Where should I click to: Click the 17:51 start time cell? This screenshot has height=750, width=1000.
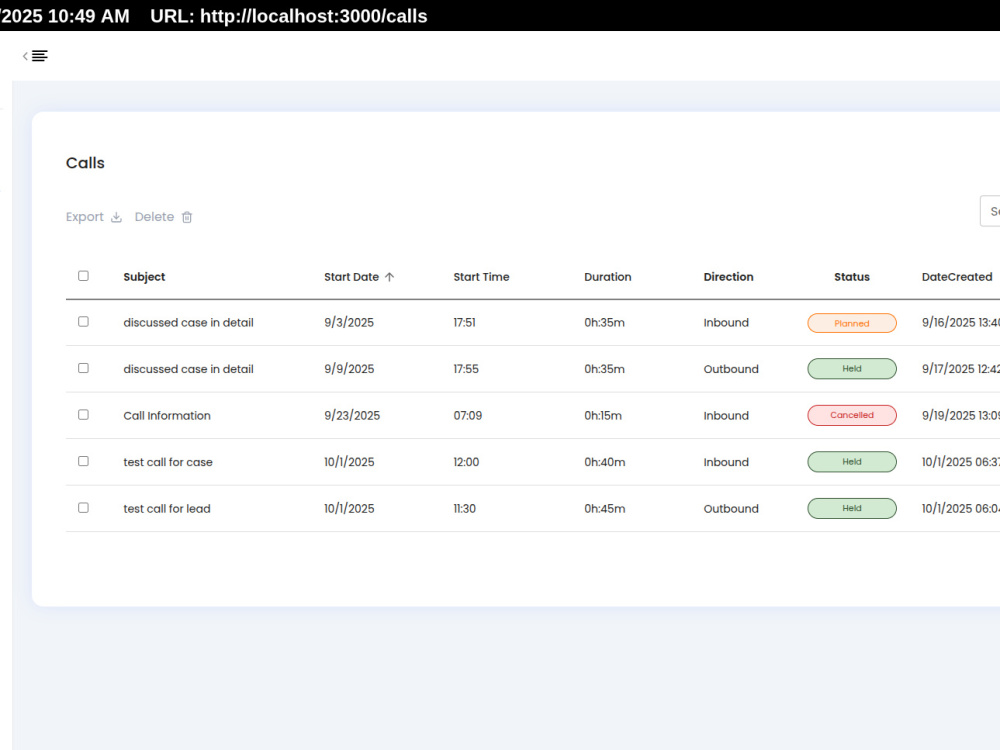464,323
